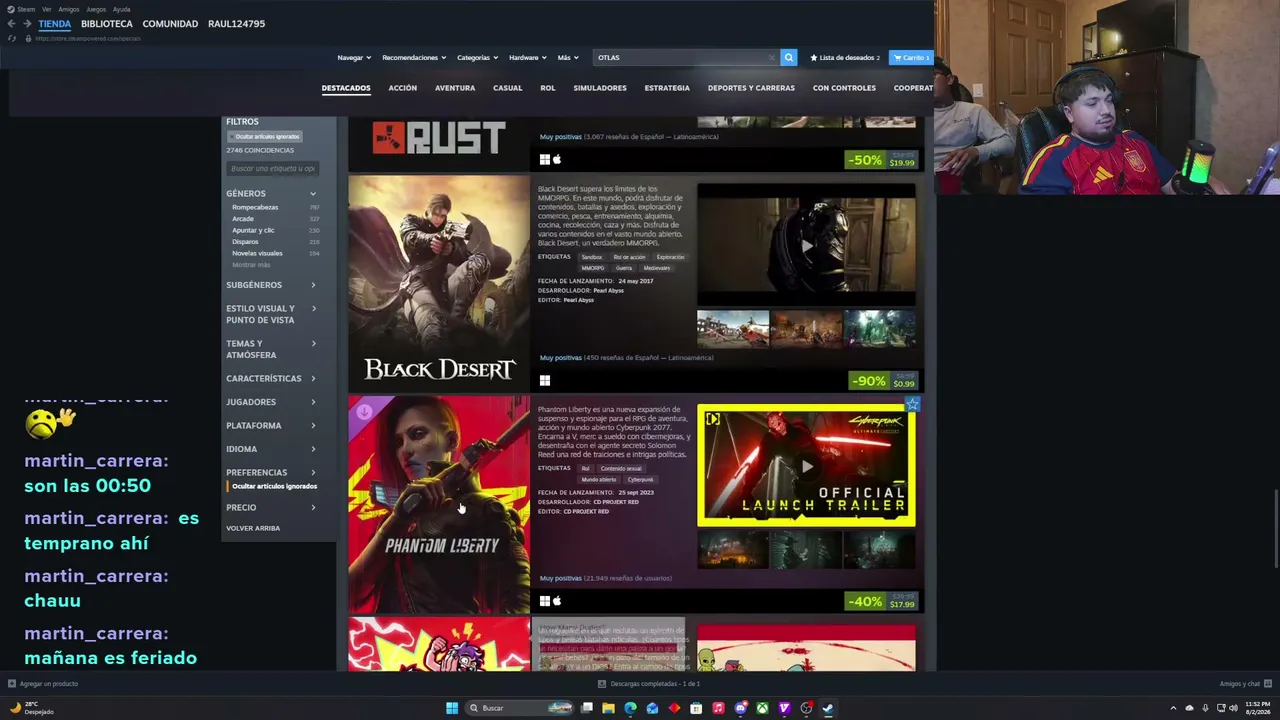
Task: Toggle the Arcade genre filter
Action: pos(275,219)
